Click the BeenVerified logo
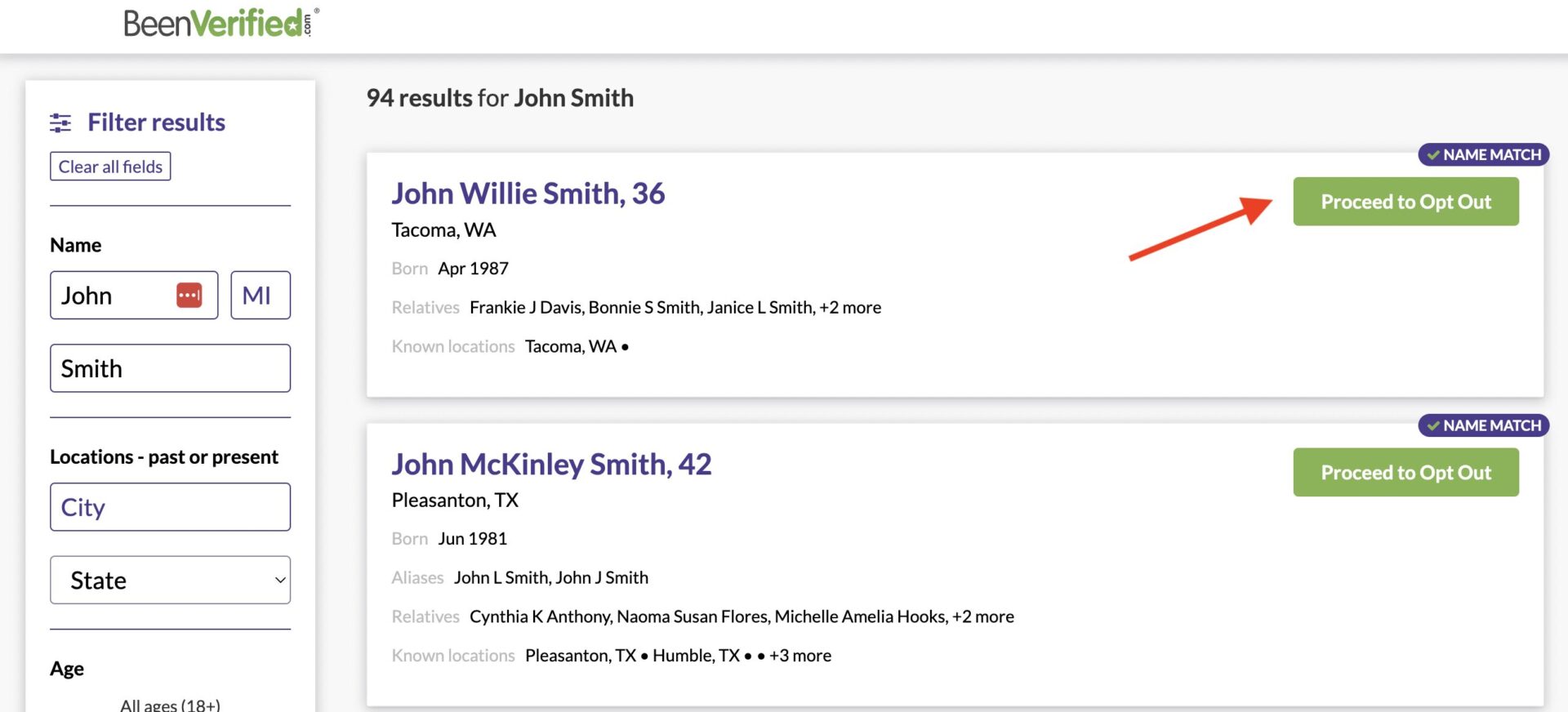The image size is (1568, 712). [x=220, y=23]
